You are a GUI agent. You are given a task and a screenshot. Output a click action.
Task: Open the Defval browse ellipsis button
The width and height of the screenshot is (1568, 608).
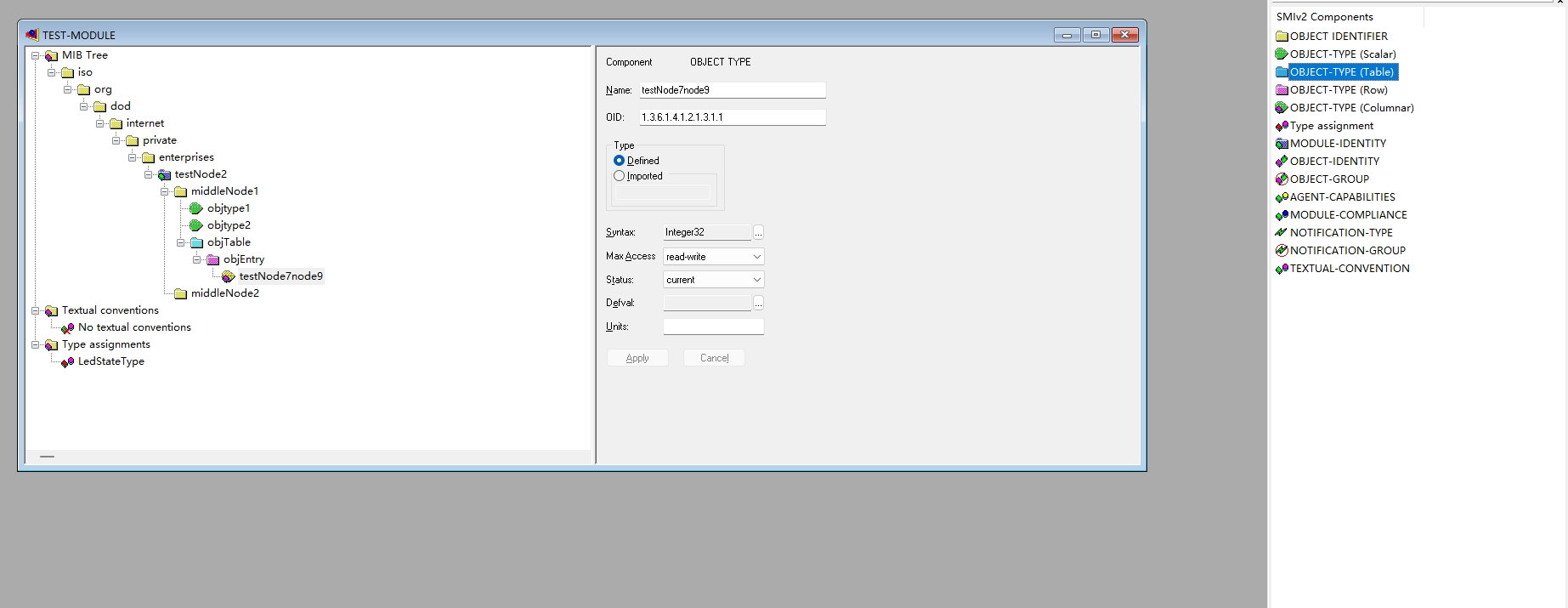point(759,303)
